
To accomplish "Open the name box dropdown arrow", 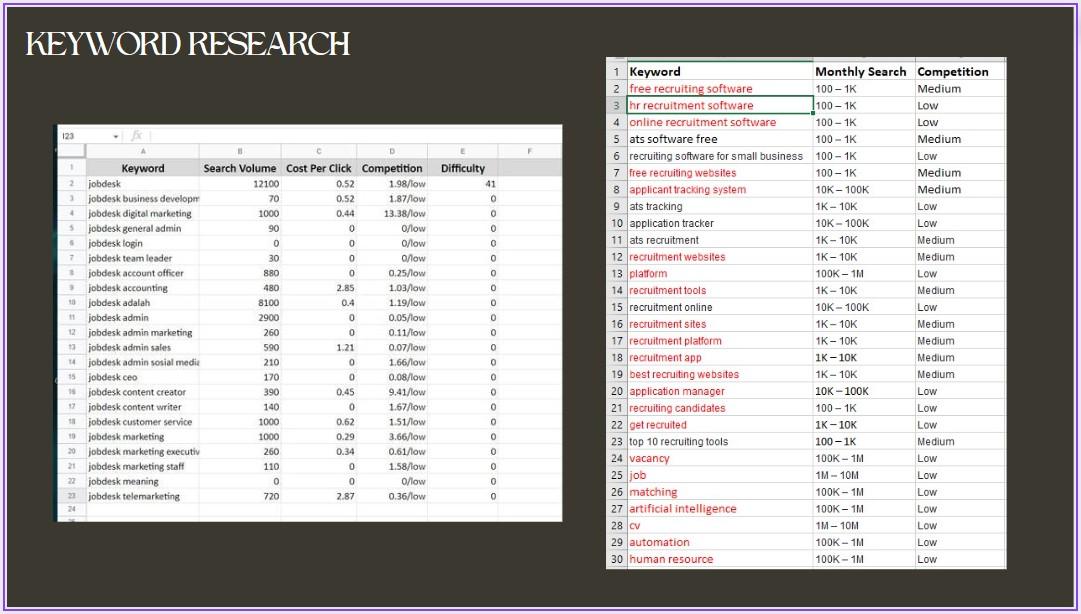I will click(116, 136).
